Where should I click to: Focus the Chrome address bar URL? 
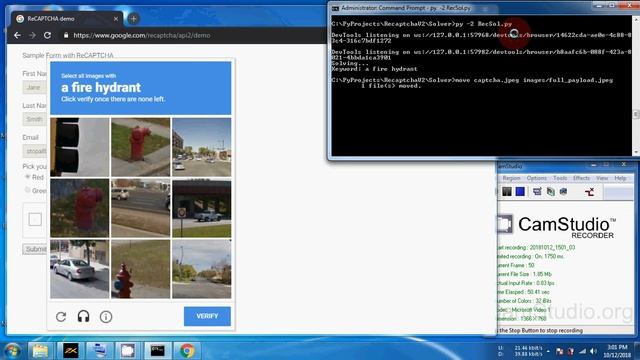(x=142, y=36)
